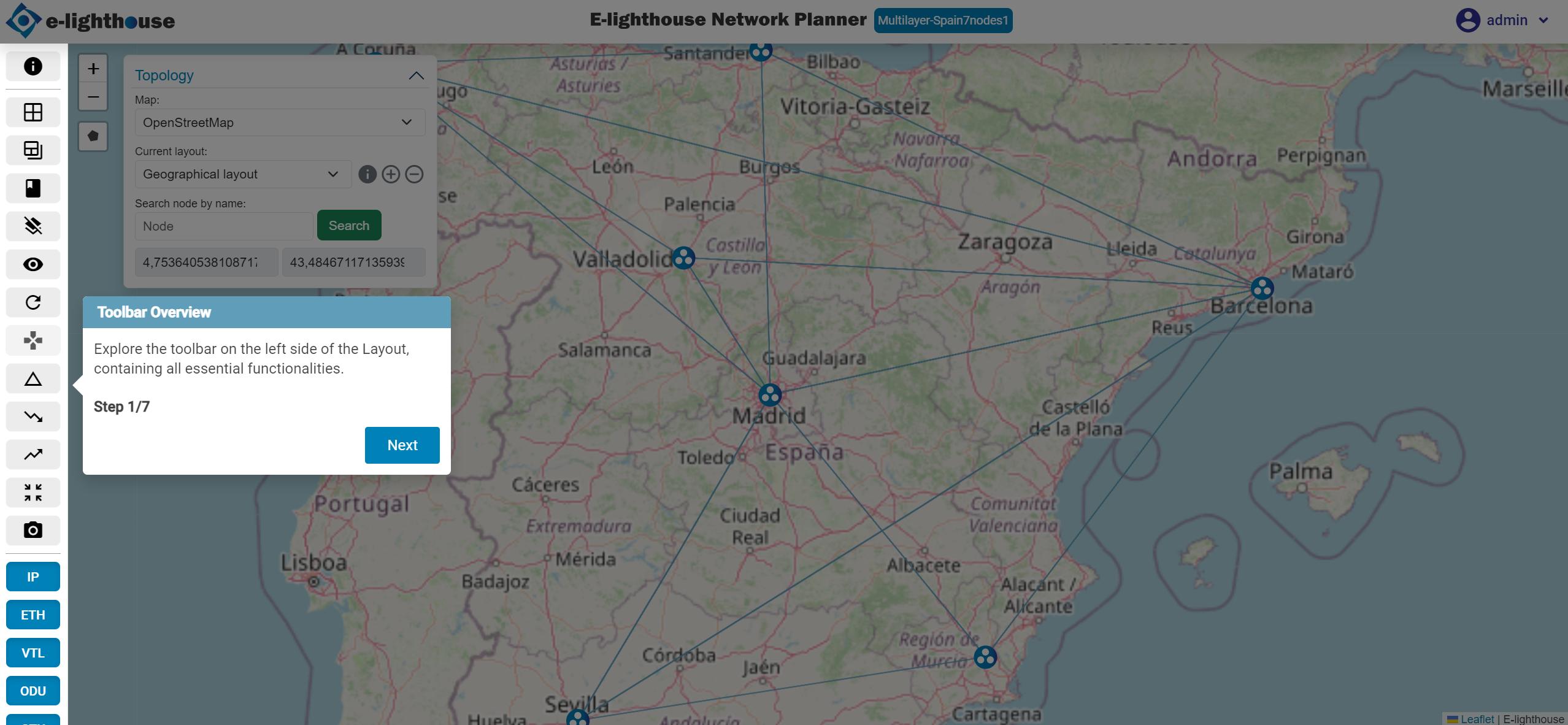Screen dimensions: 1568x725
Task: Click the refresh arrow icon in sidebar
Action: point(33,302)
